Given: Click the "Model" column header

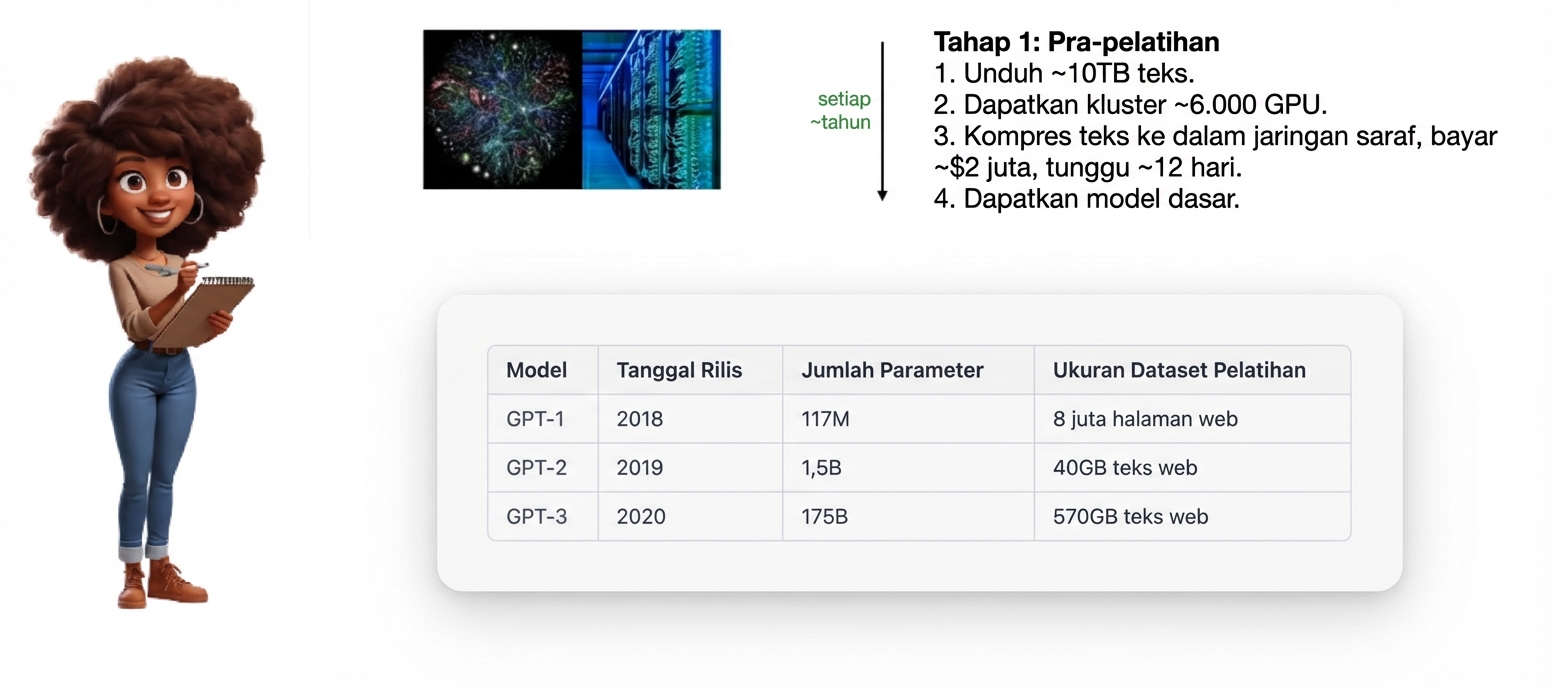Looking at the screenshot, I should coord(536,370).
